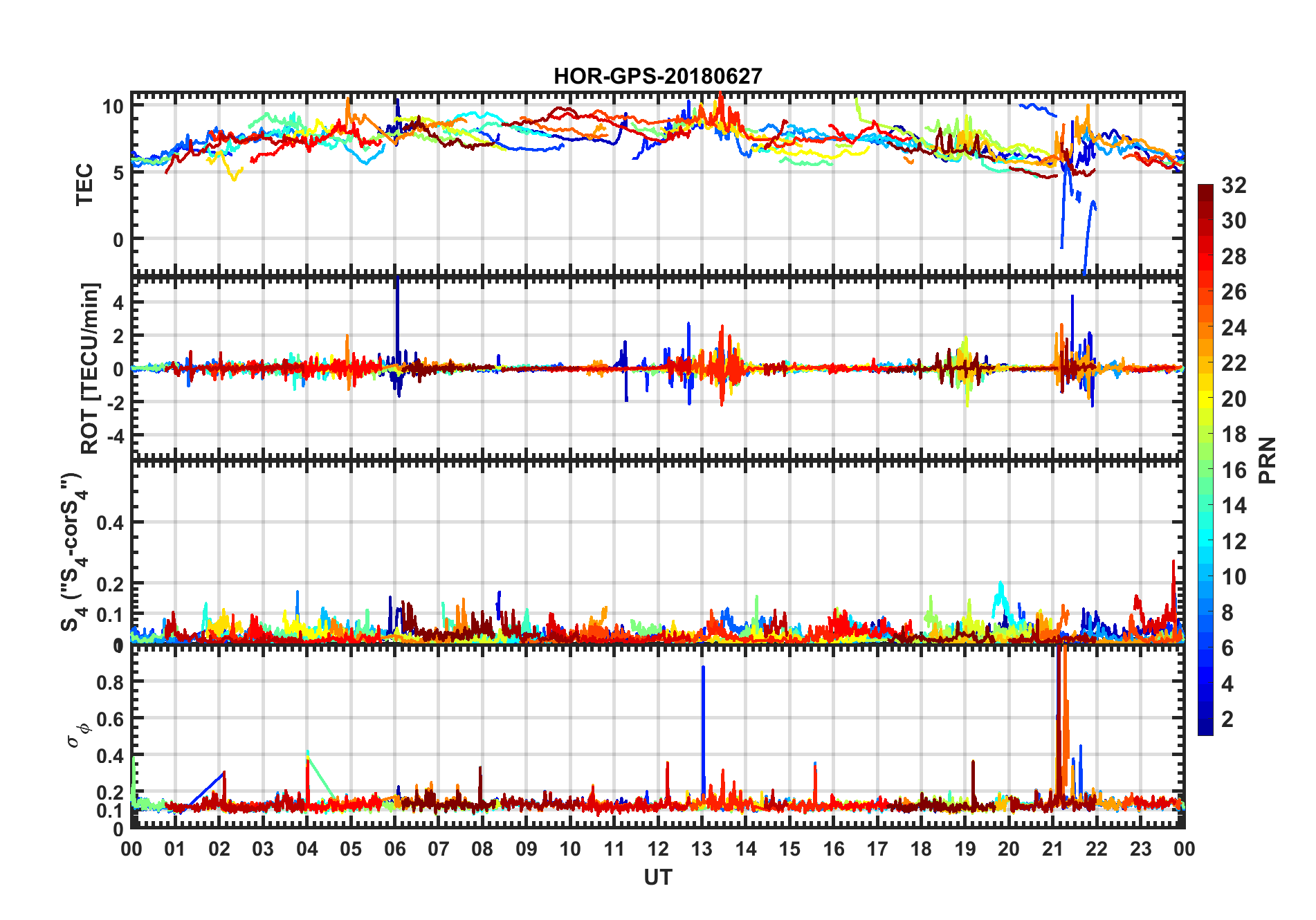This screenshot has width=1316, height=920.
Task: Click colorbar tick label 8
Action: tap(1227, 612)
